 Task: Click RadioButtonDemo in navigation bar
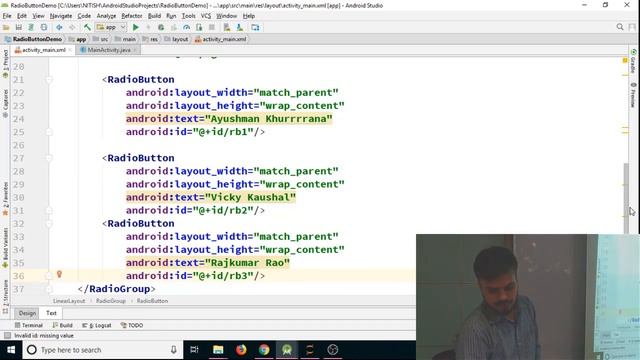coord(33,39)
